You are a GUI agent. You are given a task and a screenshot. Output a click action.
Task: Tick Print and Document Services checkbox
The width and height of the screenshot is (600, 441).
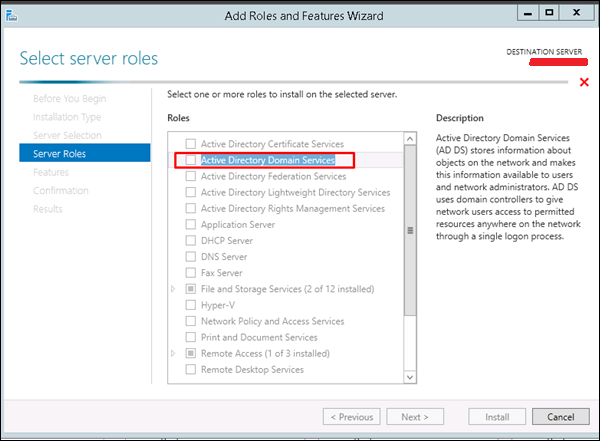coord(191,337)
